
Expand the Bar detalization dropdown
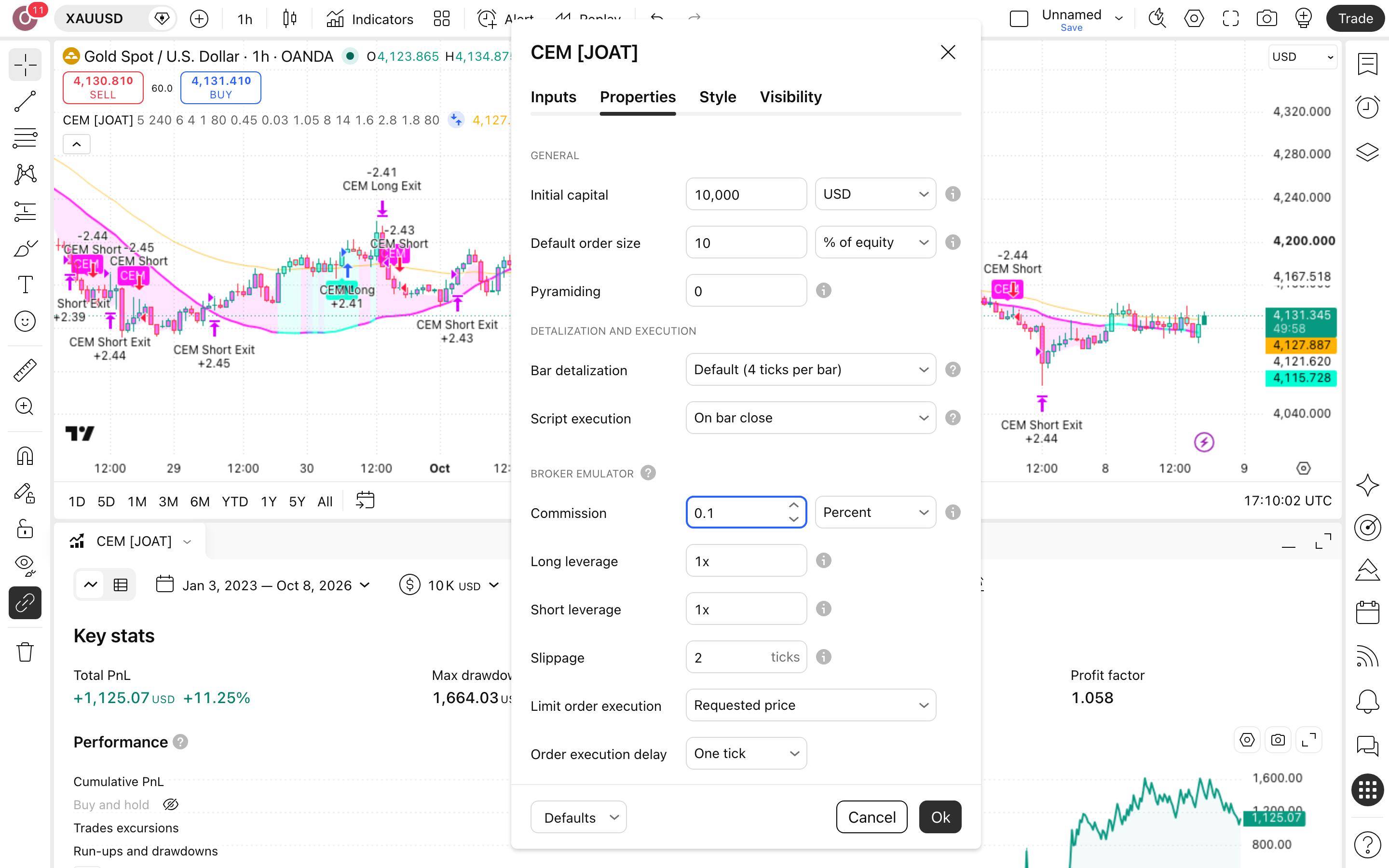tap(810, 369)
